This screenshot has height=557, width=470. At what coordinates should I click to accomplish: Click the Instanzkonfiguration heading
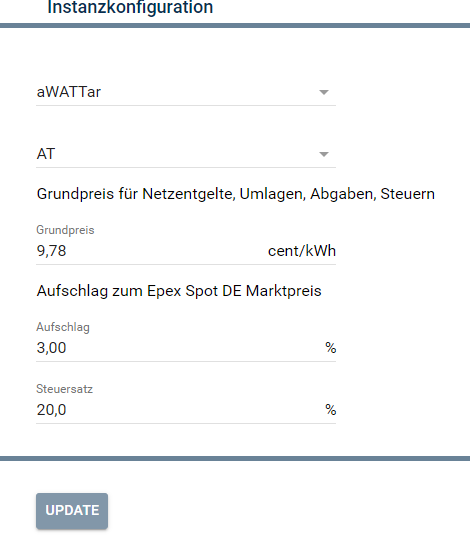click(x=130, y=7)
